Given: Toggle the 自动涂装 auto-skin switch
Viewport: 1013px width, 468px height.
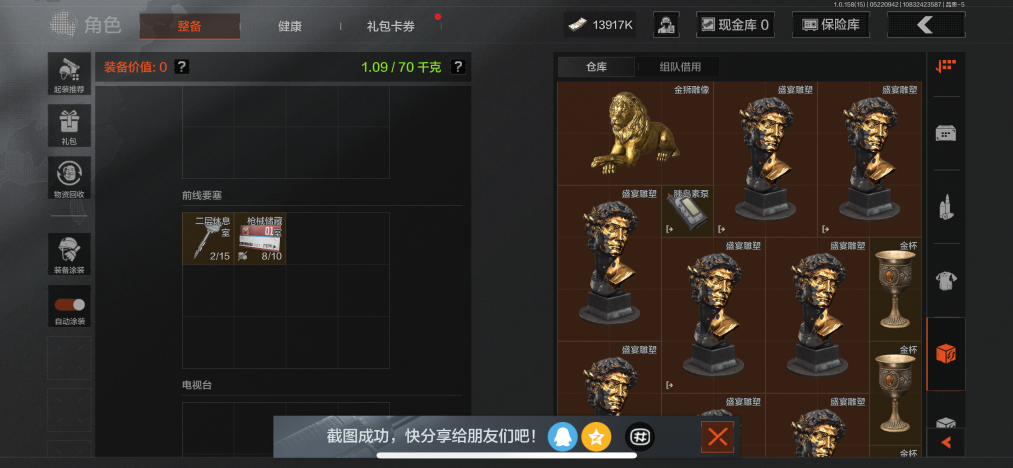Looking at the screenshot, I should [68, 306].
